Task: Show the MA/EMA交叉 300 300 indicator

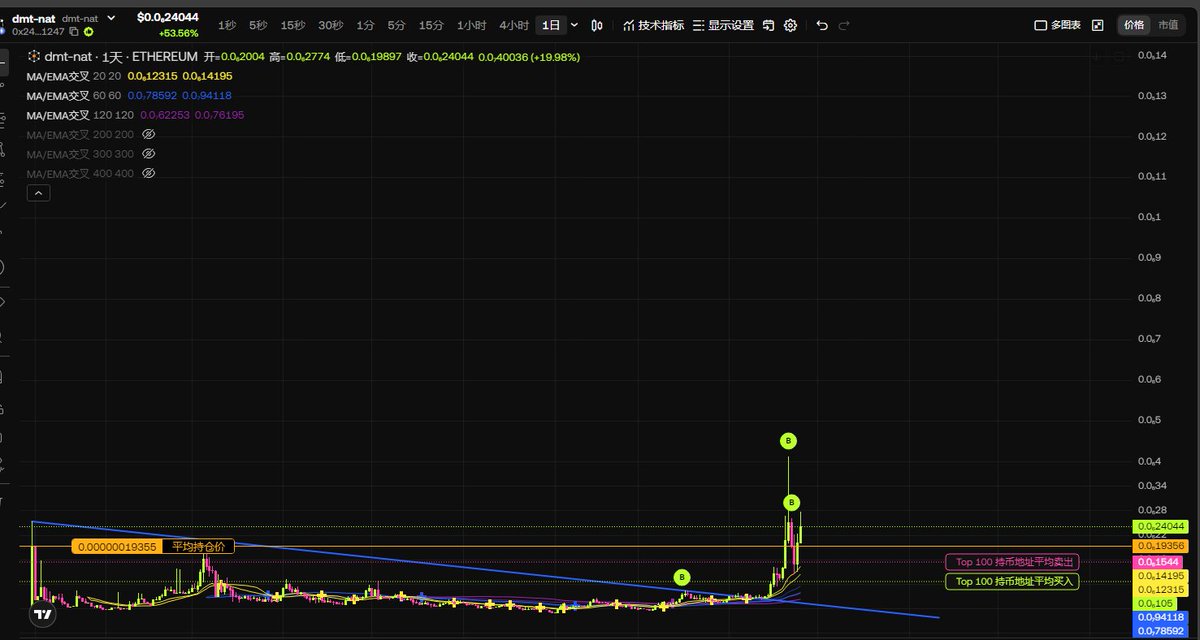Action: coord(149,154)
